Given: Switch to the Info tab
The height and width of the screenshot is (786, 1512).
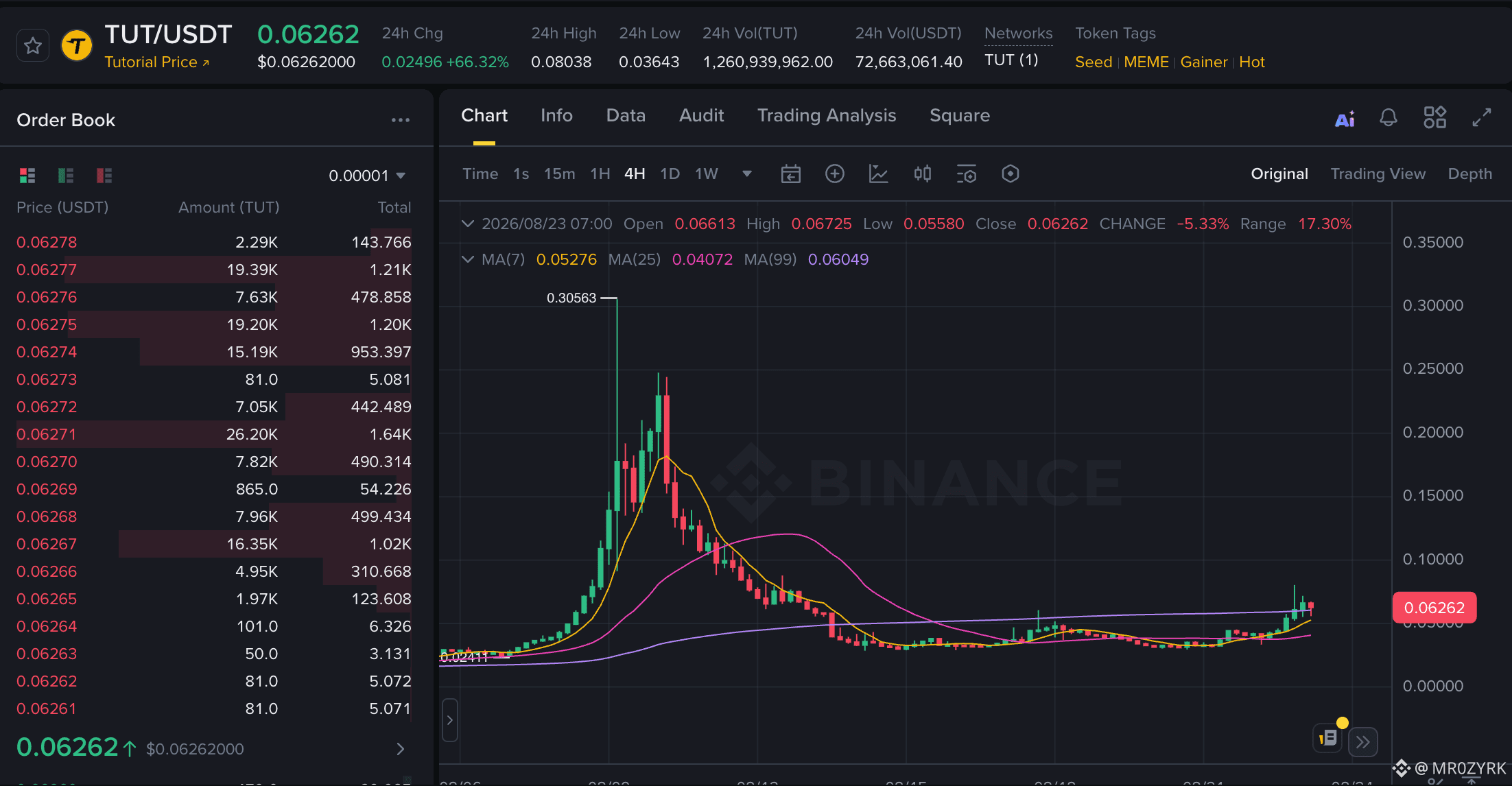Looking at the screenshot, I should click(556, 116).
